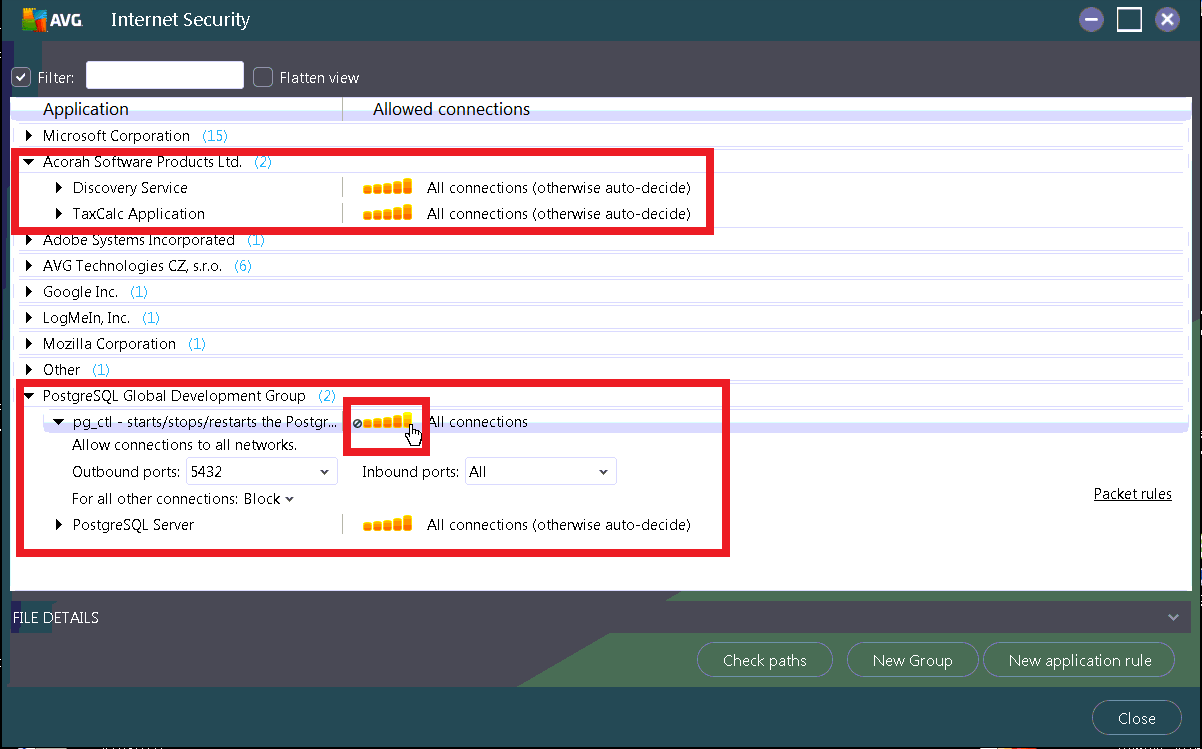Sort by the Application column header
This screenshot has height=749, width=1202.
[86, 109]
